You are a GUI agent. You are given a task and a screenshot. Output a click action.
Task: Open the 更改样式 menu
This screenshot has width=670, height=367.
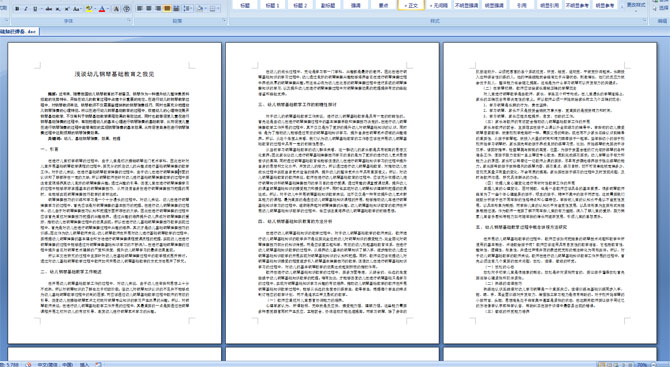[636, 5]
